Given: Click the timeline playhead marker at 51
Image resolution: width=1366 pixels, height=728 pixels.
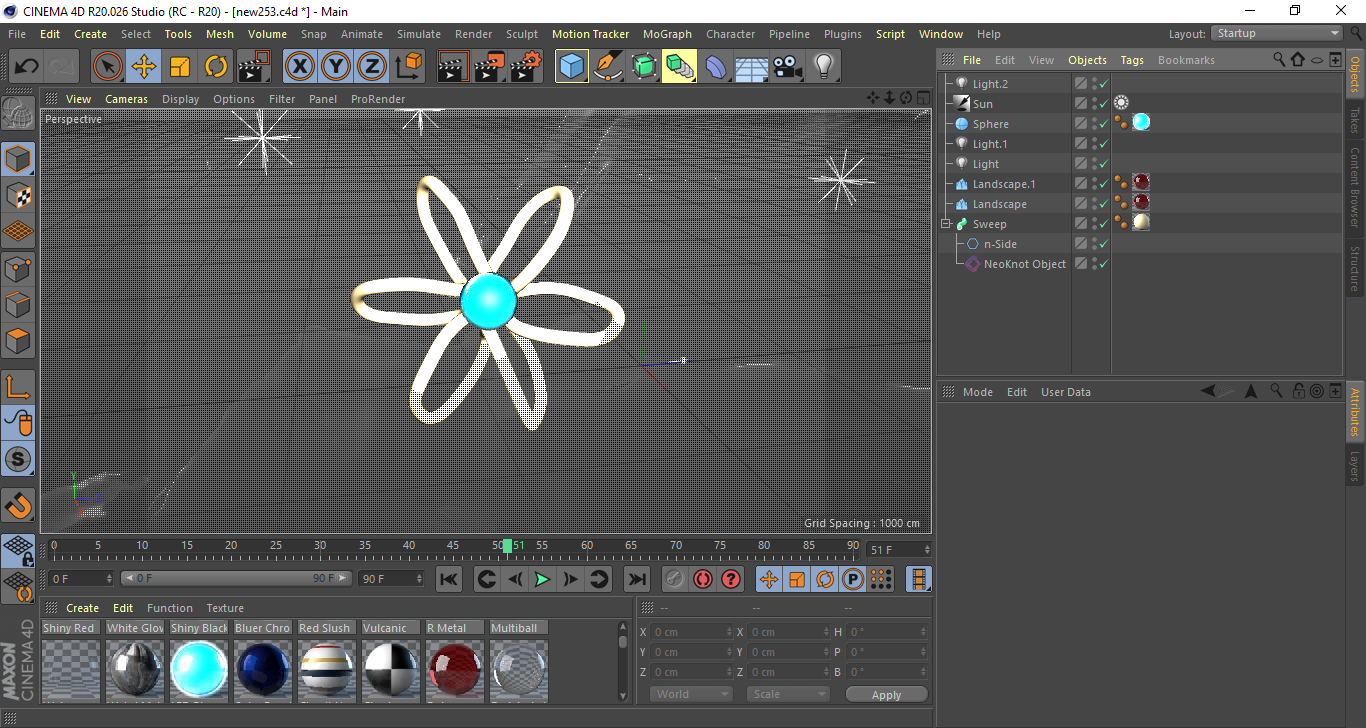Looking at the screenshot, I should coord(508,546).
